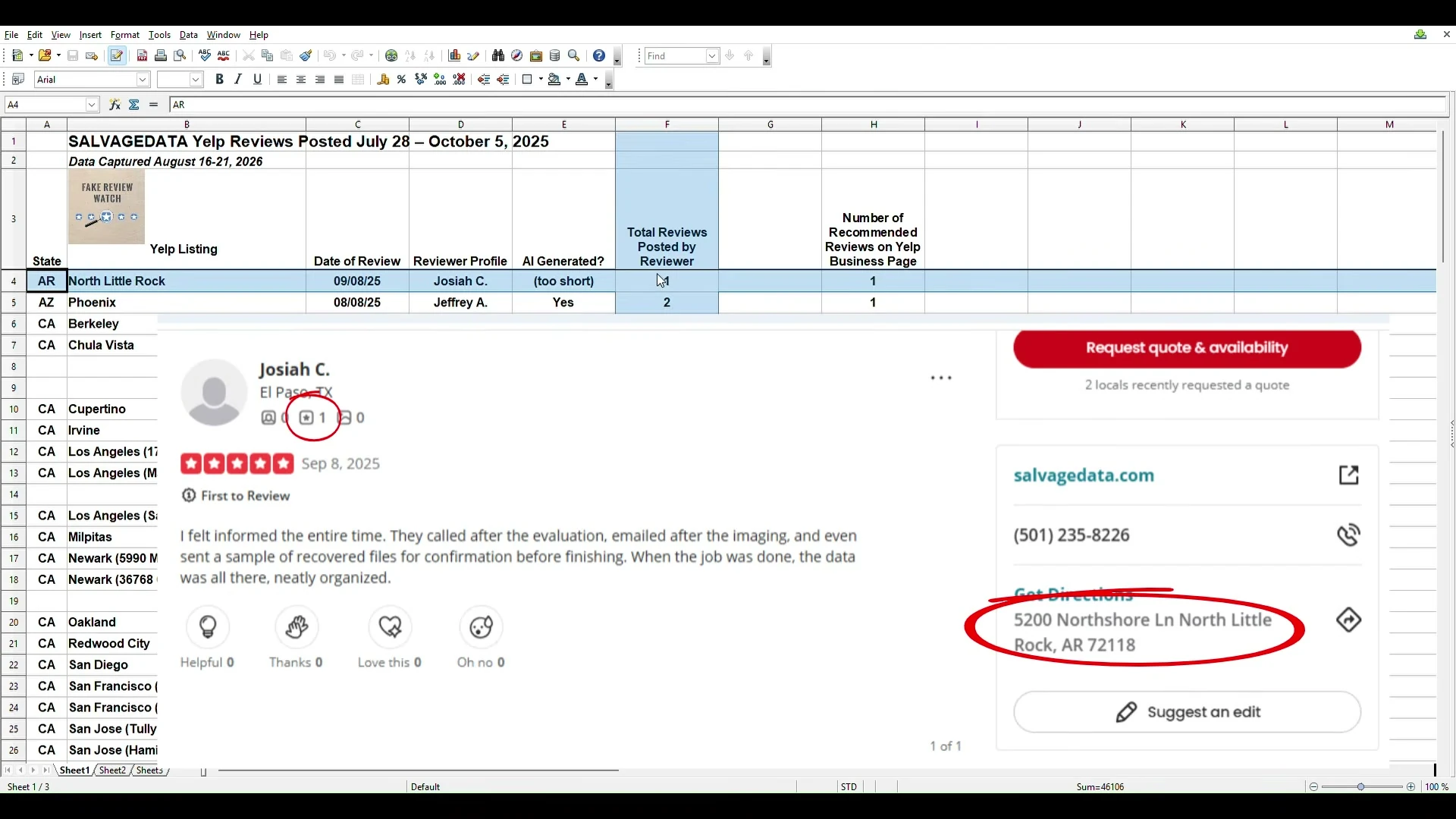This screenshot has width=1456, height=819.
Task: Add a decimal place
Action: [x=440, y=80]
